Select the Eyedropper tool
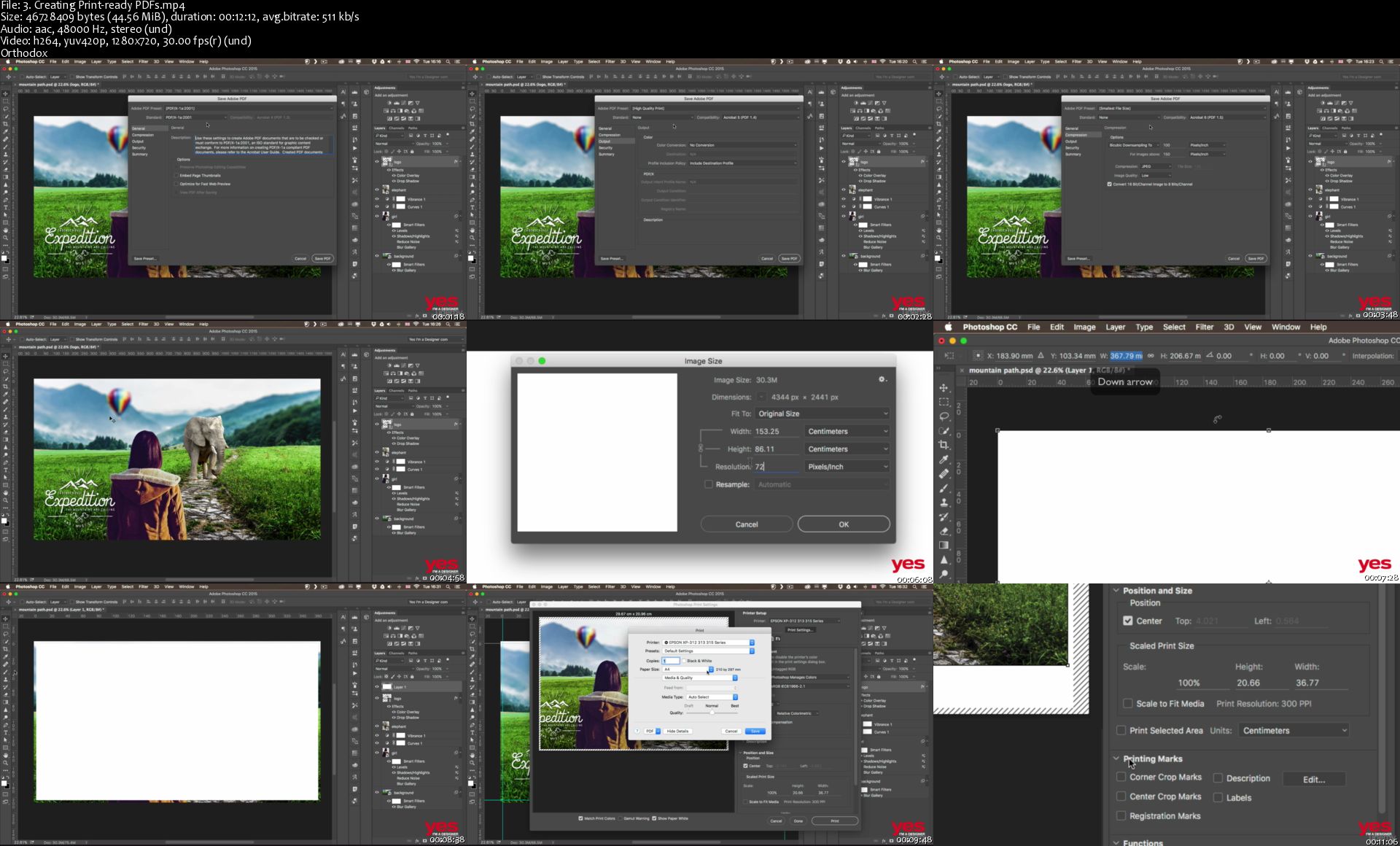Viewport: 1400px width, 846px height. (x=944, y=459)
